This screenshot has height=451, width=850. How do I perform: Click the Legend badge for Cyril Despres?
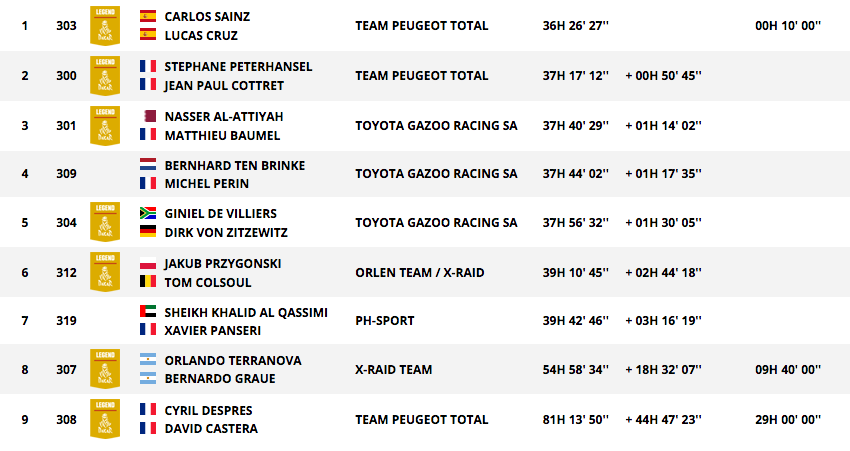click(105, 419)
